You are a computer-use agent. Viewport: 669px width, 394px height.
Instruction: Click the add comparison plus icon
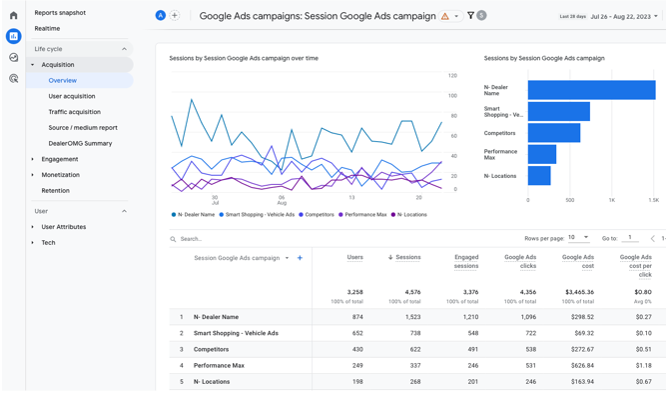click(175, 15)
